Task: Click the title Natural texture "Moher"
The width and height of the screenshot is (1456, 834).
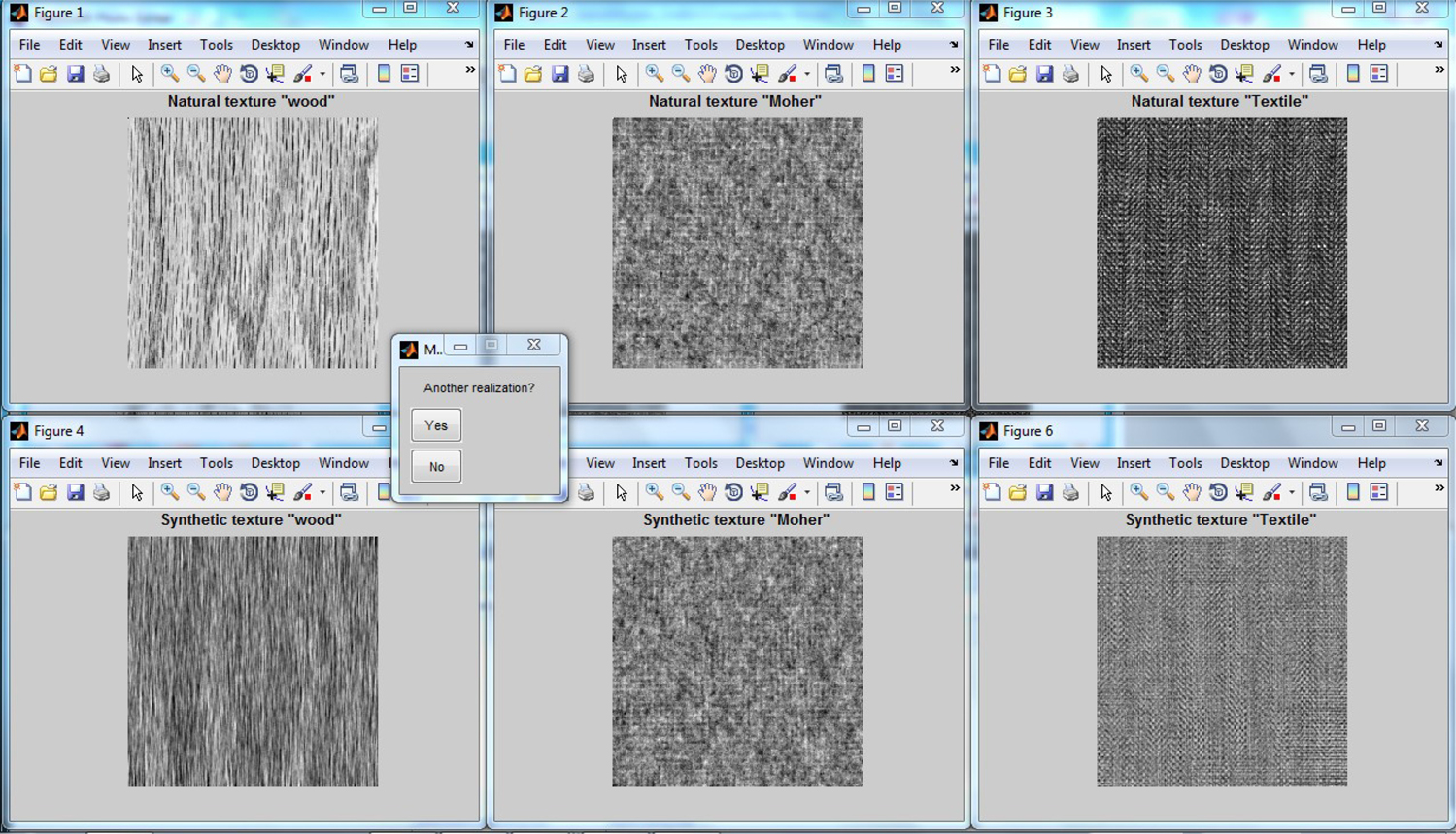Action: point(735,101)
